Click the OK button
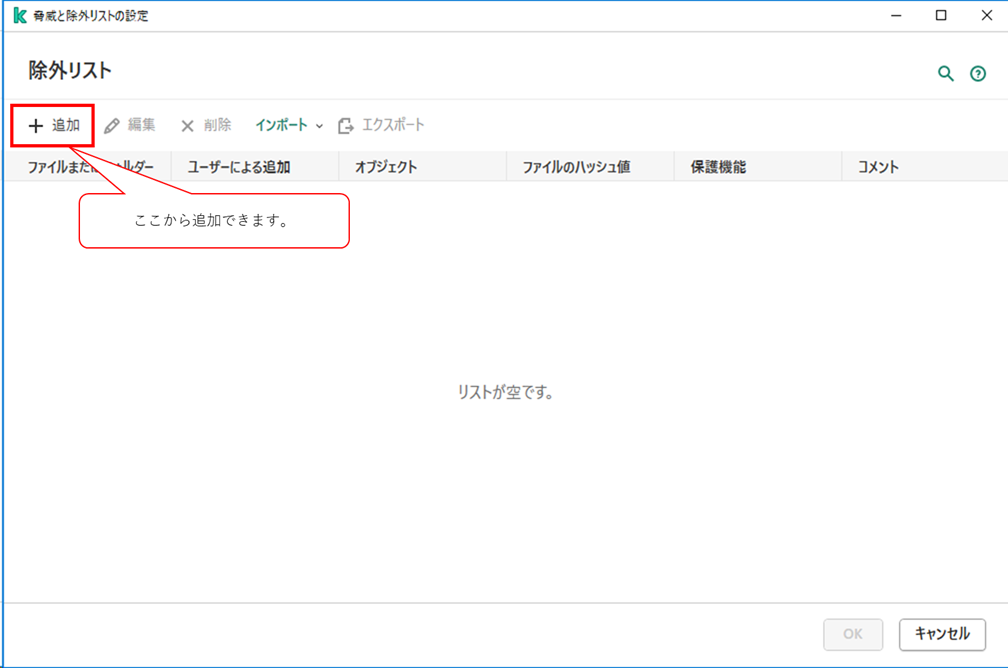1008x668 pixels. click(x=852, y=634)
